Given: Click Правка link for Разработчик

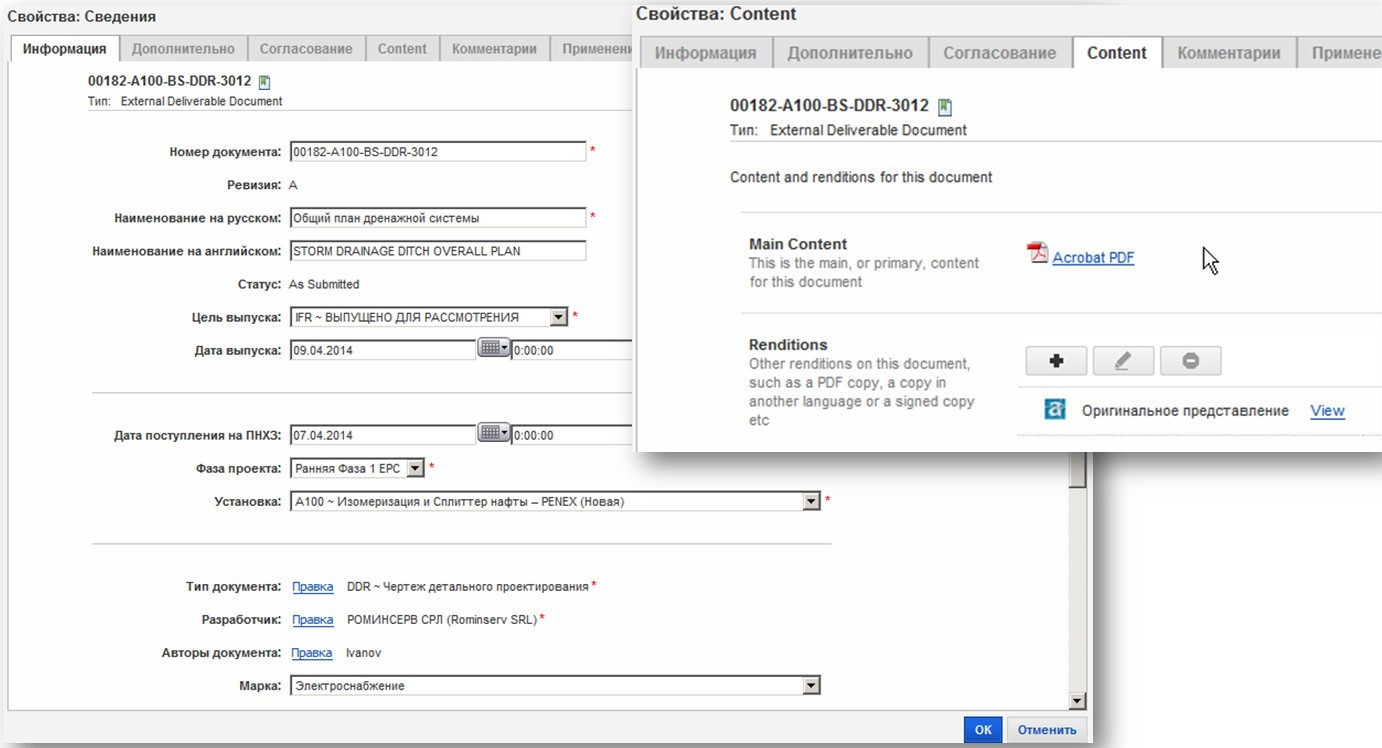Looking at the screenshot, I should pos(312,620).
